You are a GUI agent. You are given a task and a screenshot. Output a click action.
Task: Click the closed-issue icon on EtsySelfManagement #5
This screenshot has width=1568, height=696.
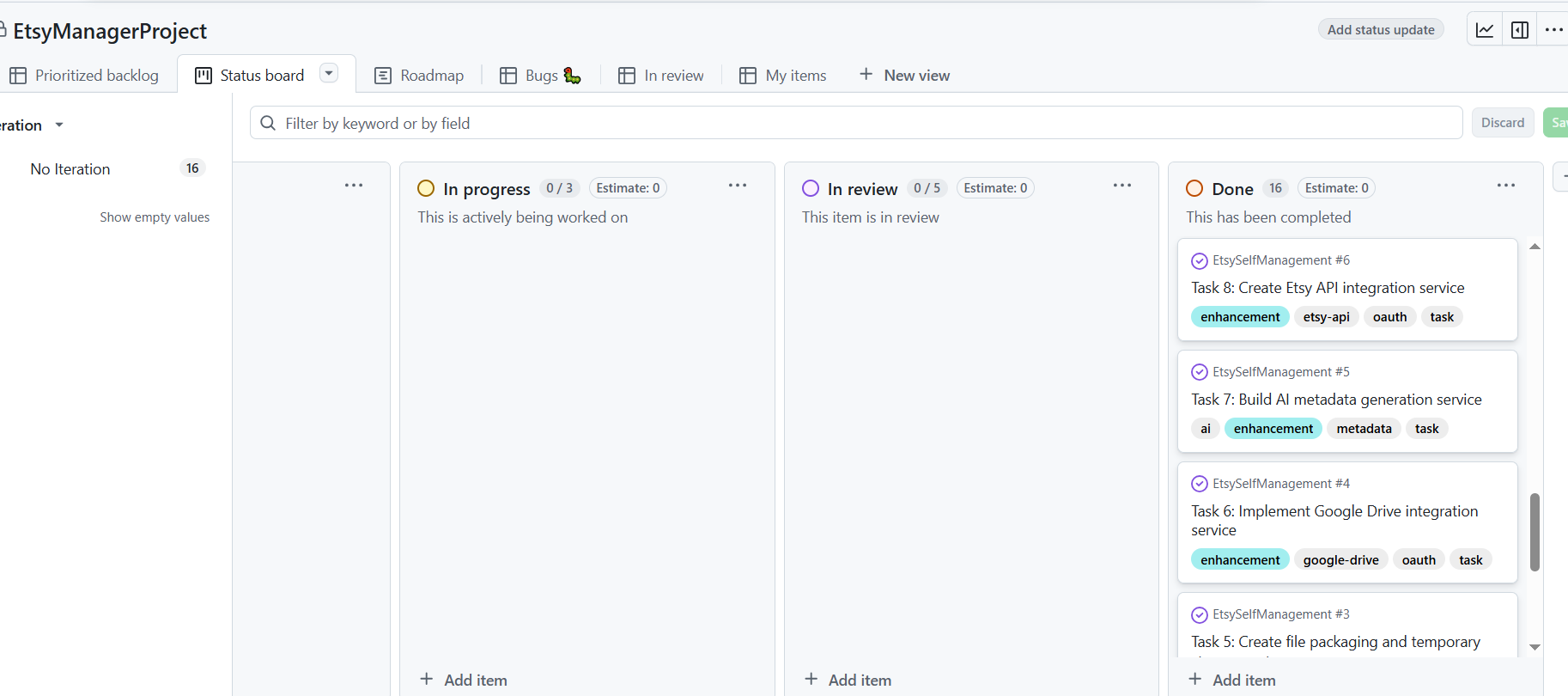(1200, 372)
